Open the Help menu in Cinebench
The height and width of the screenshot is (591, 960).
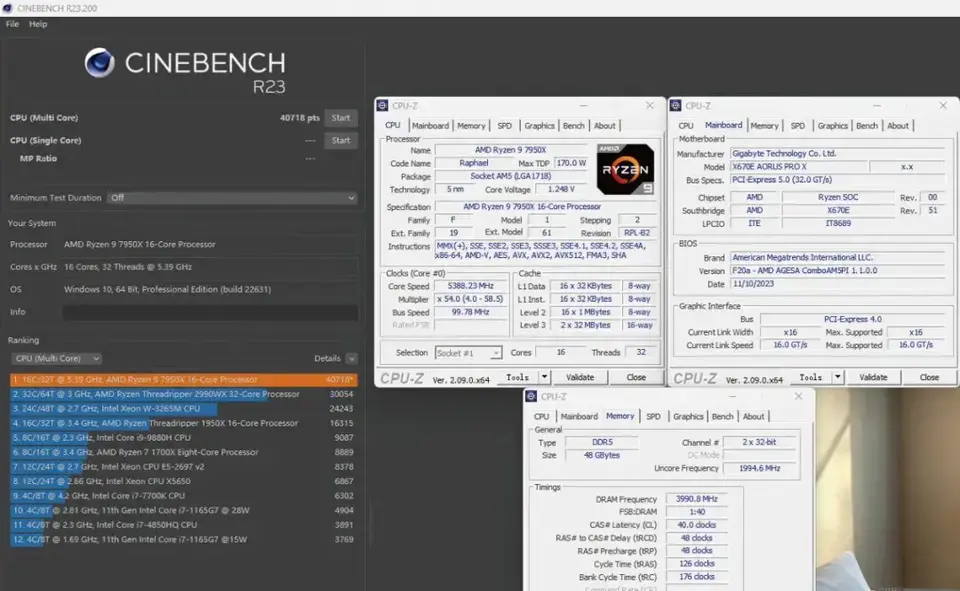click(38, 24)
